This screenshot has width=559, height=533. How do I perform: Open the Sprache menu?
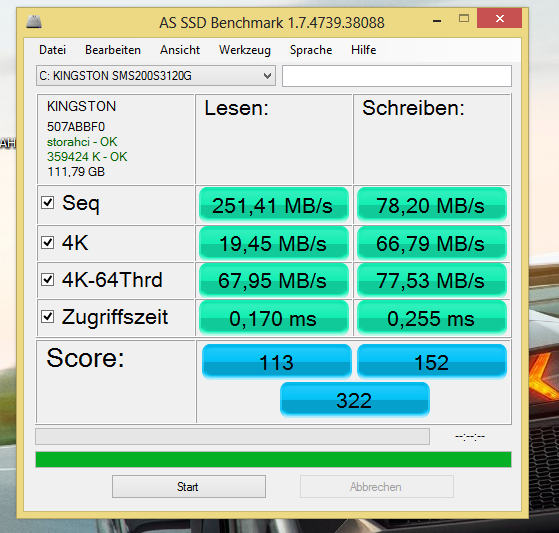pyautogui.click(x=311, y=50)
